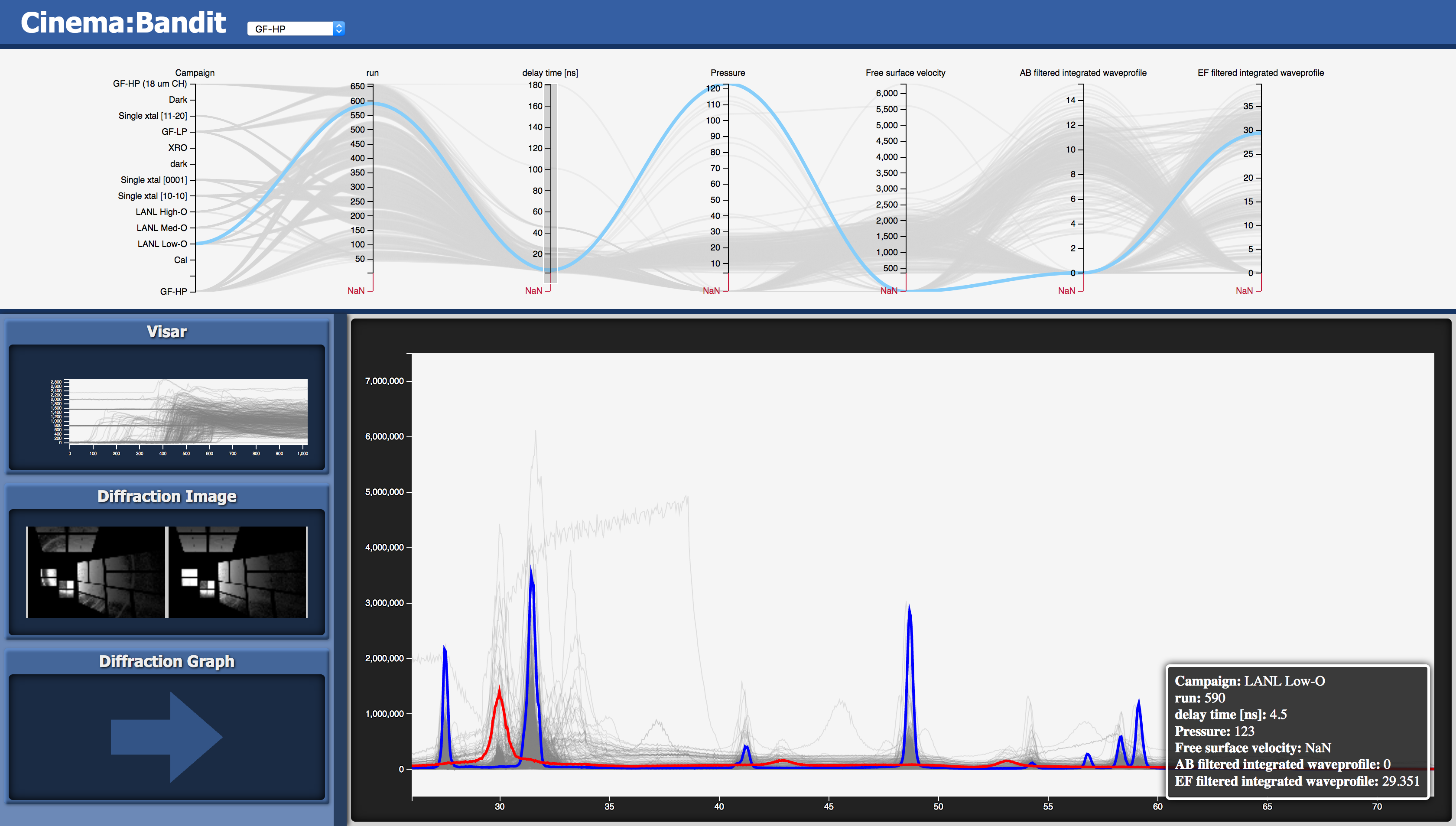Select the delay time [ns] axis label
The image size is (1456, 826).
tap(549, 73)
